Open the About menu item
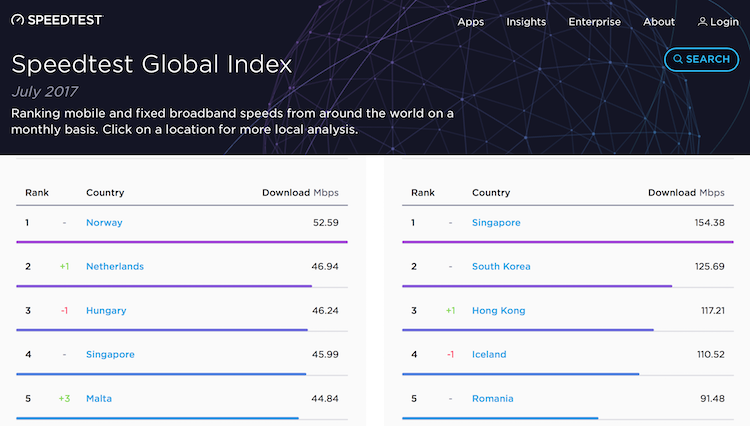750x426 pixels. click(x=659, y=22)
